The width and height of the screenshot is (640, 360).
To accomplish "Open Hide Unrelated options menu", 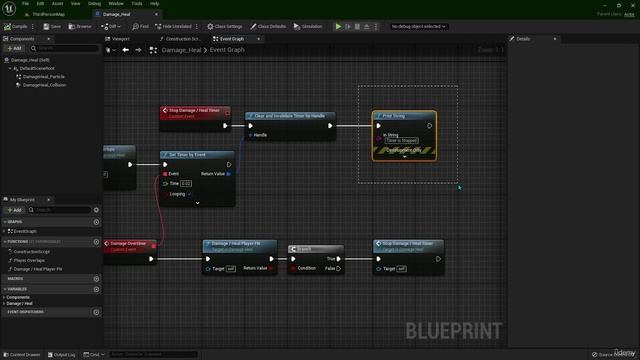I will (x=197, y=27).
